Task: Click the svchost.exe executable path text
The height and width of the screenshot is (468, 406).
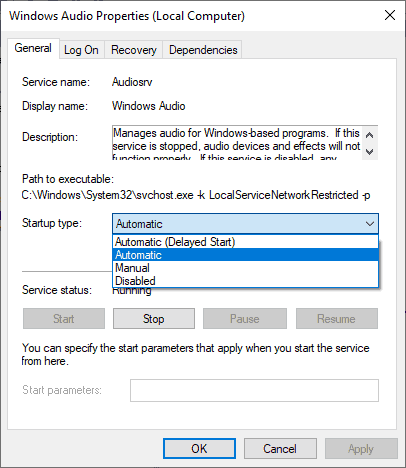Action: [x=196, y=195]
